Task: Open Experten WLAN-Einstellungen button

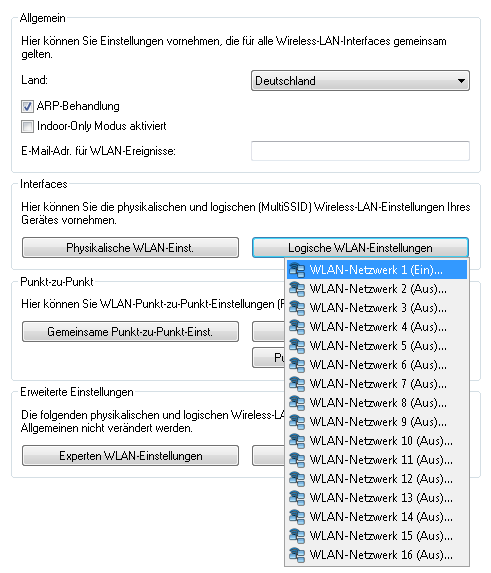Action: (x=130, y=456)
